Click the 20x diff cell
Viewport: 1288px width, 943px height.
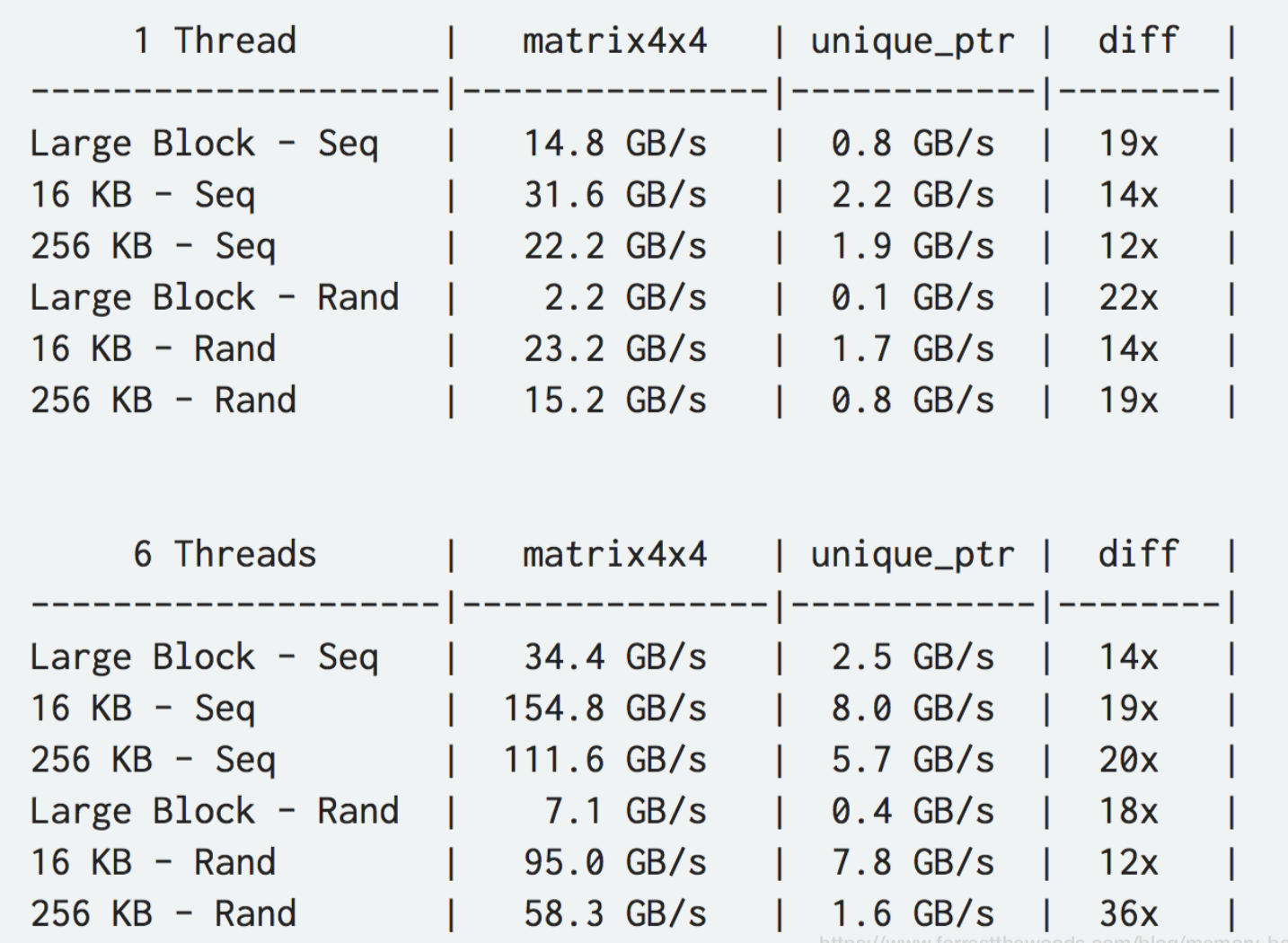[x=1129, y=759]
